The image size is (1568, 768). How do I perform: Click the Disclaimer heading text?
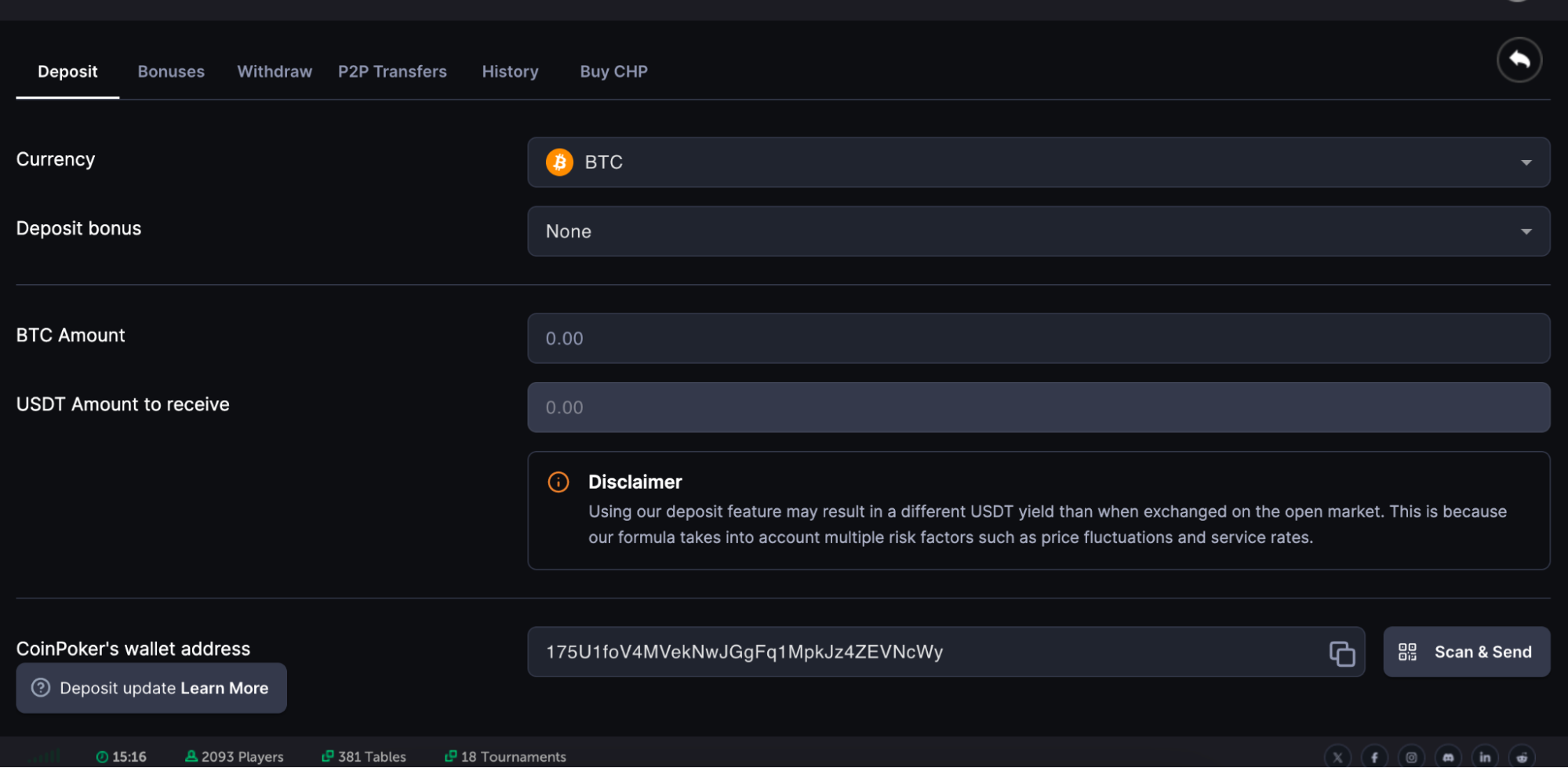click(635, 482)
